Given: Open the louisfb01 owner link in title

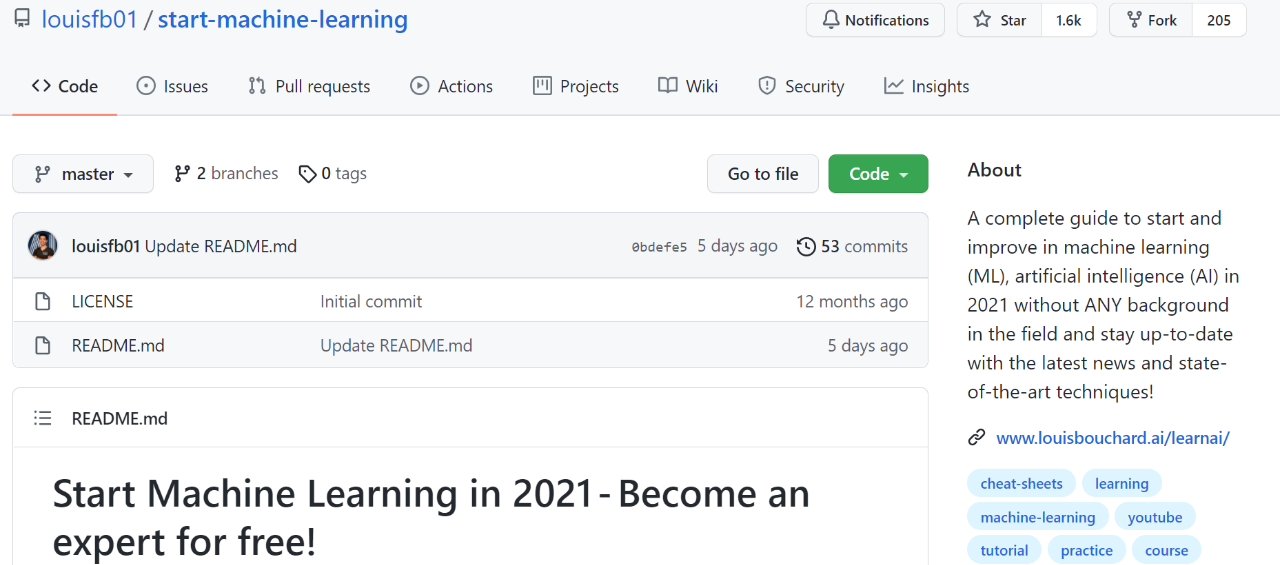Looking at the screenshot, I should pos(89,20).
